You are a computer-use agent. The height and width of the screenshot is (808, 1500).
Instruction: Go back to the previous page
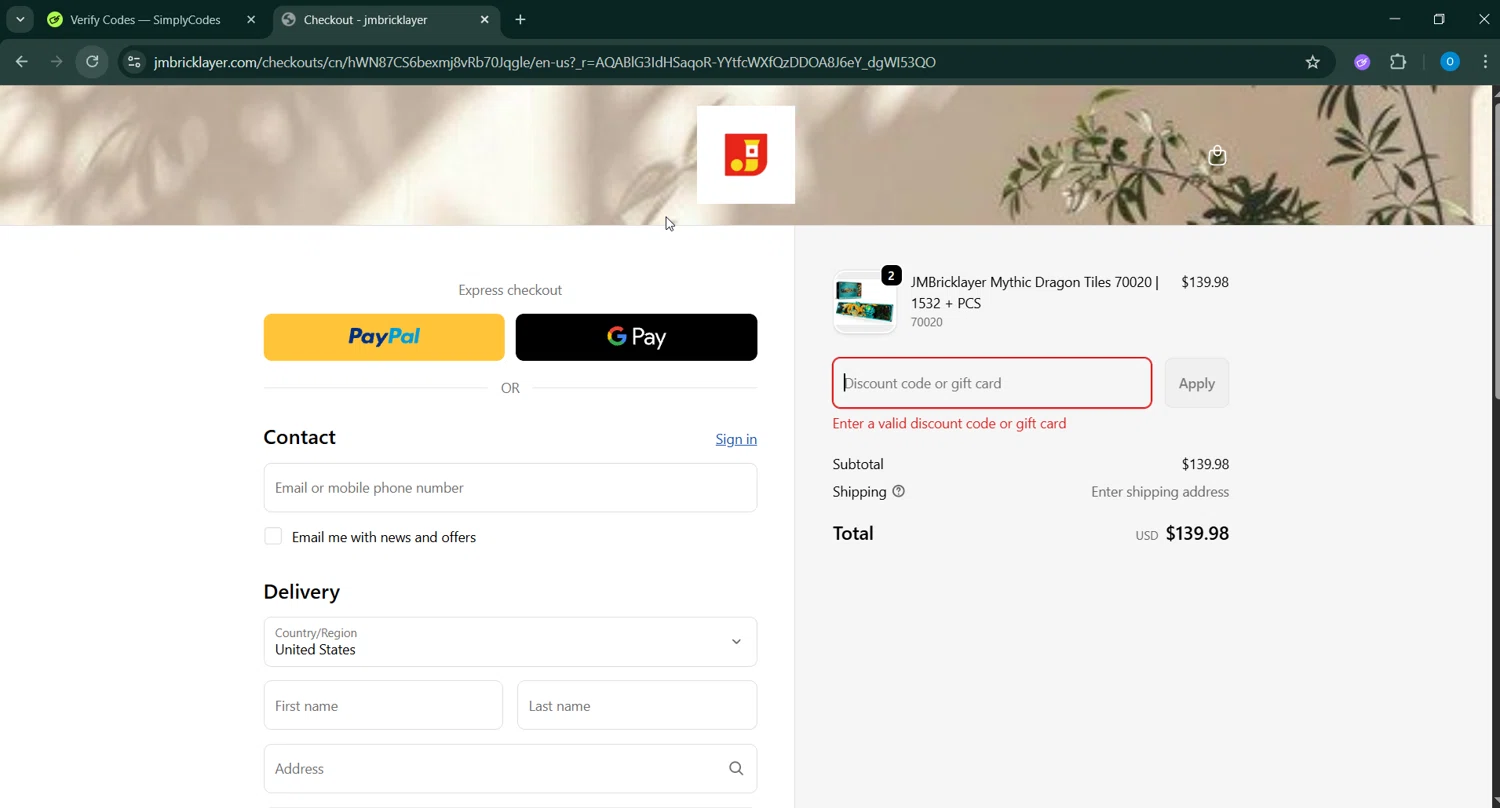(x=22, y=62)
